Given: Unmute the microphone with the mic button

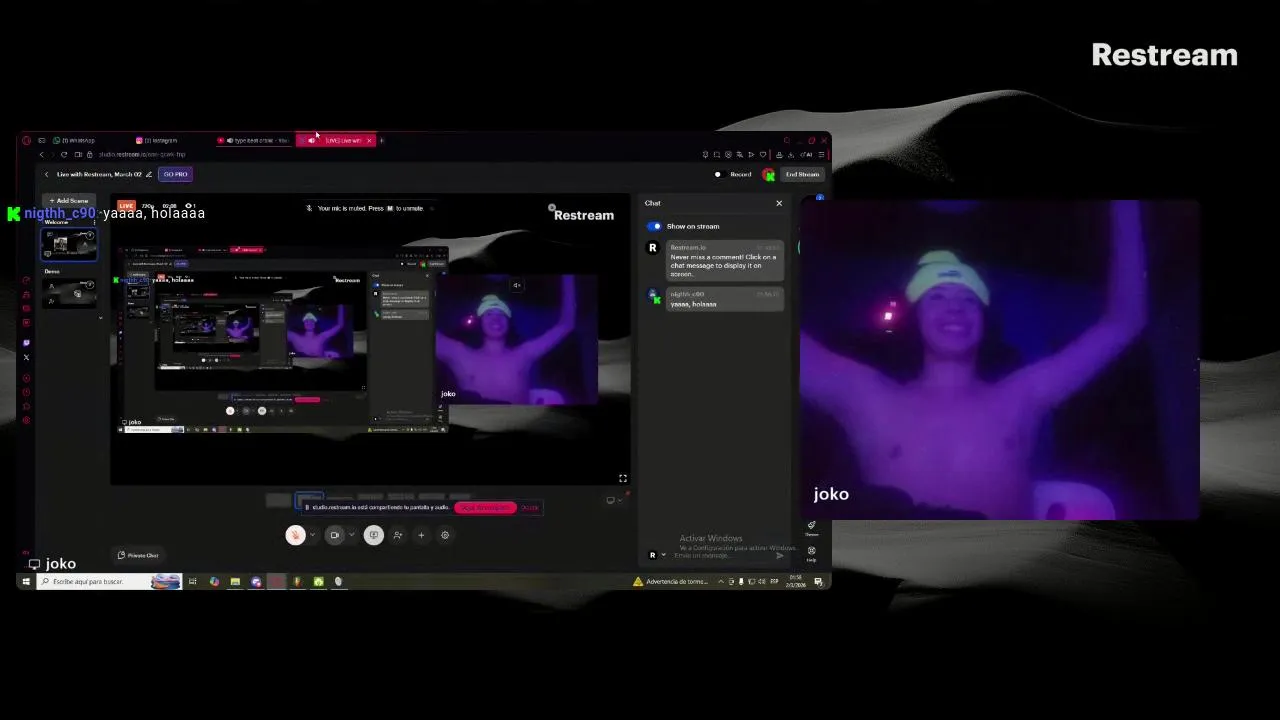Looking at the screenshot, I should pyautogui.click(x=295, y=535).
